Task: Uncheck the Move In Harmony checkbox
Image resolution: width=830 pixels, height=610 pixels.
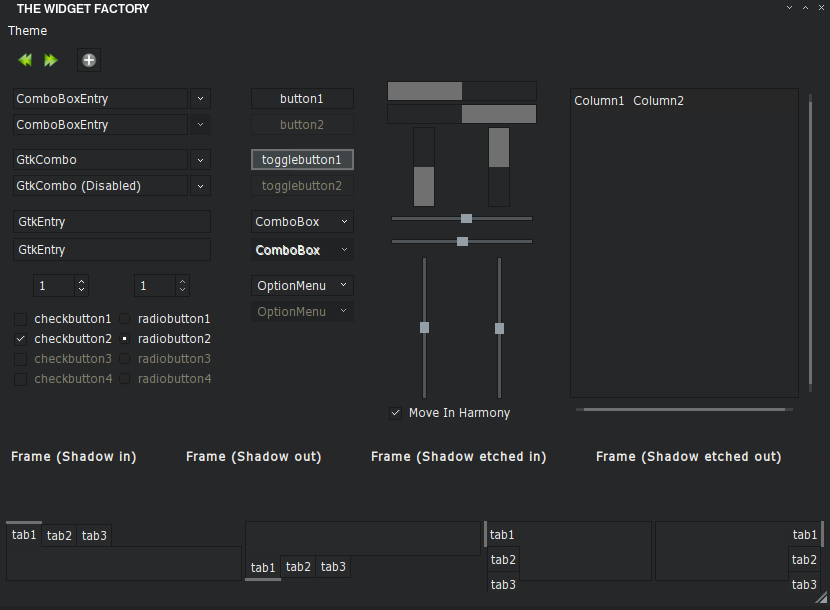Action: 395,413
